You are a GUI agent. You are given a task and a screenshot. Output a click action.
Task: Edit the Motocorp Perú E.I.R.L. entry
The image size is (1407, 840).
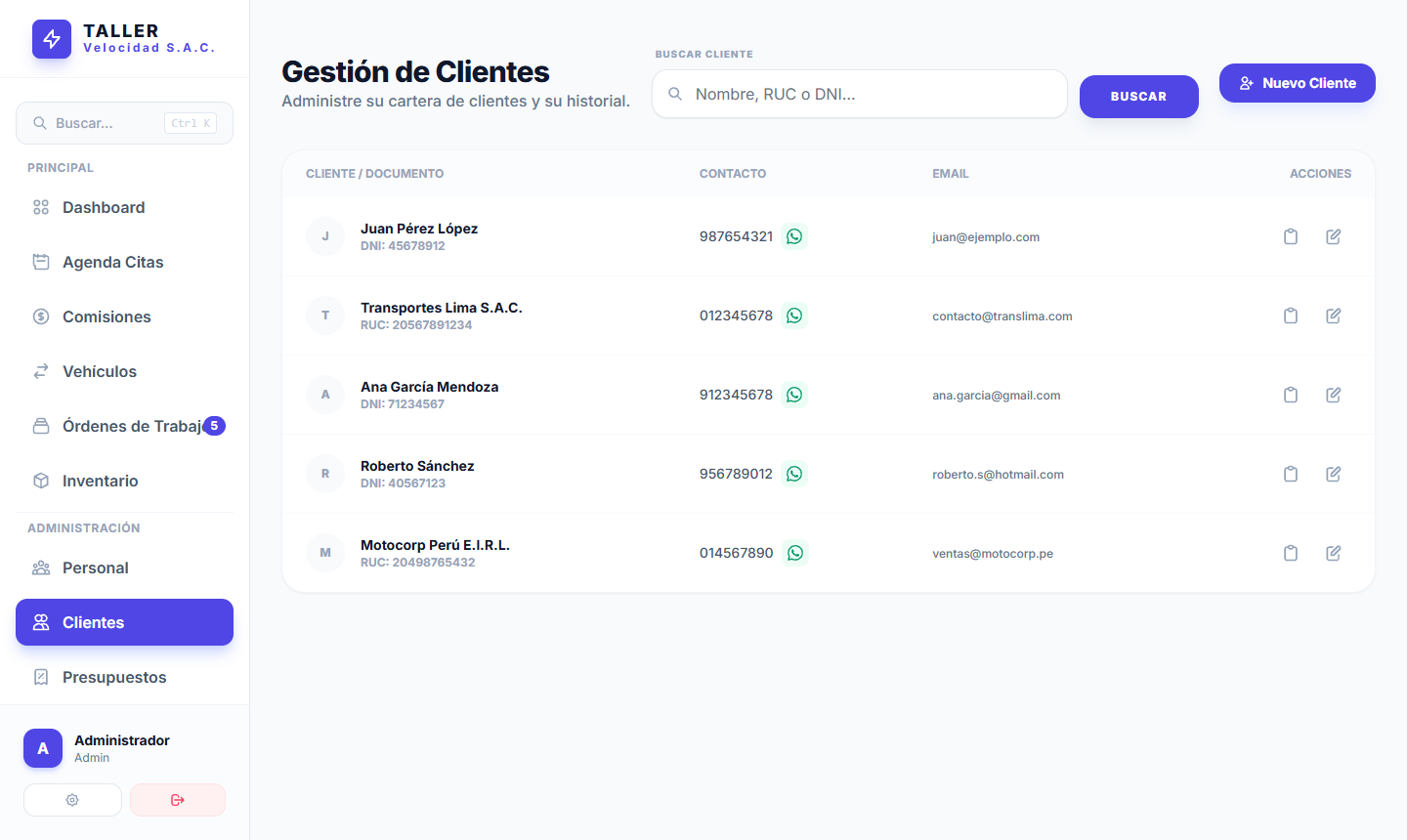pos(1333,553)
